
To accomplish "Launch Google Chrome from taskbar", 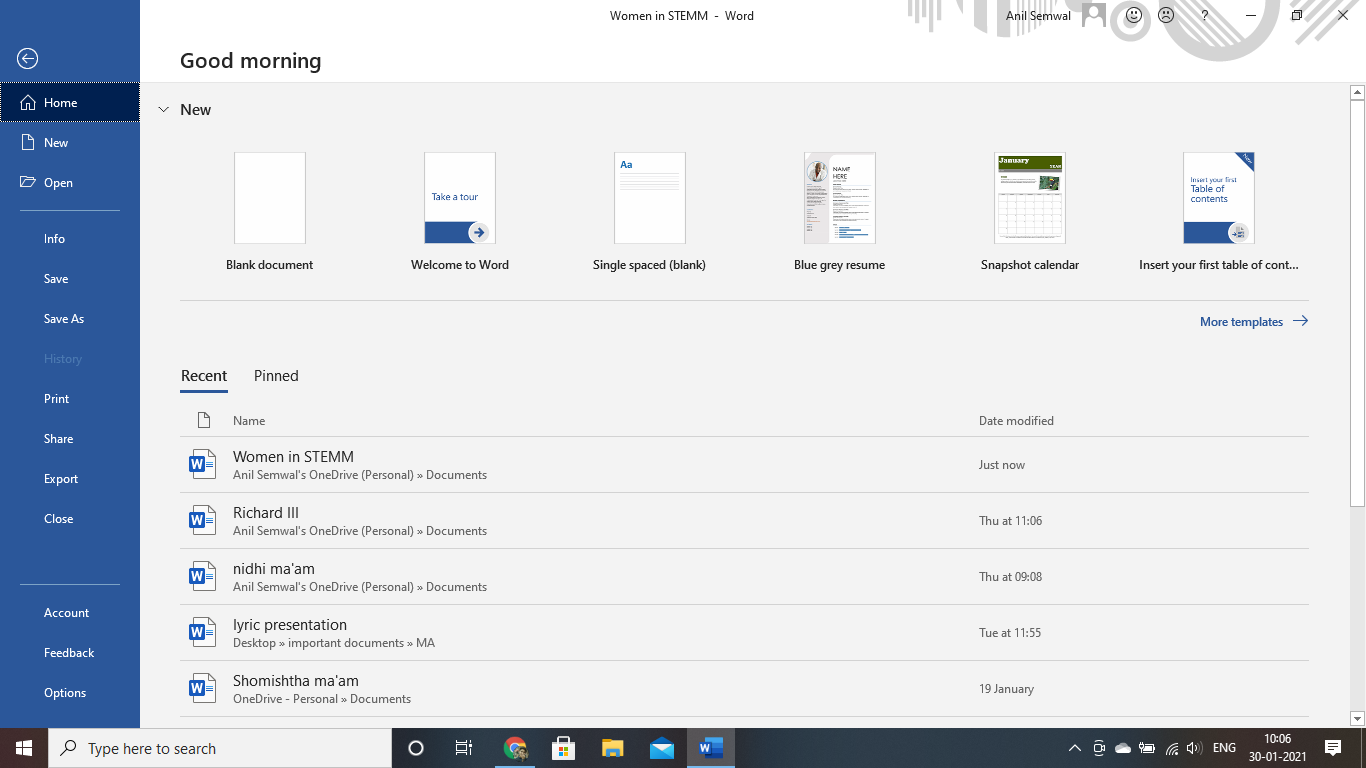I will click(x=515, y=748).
